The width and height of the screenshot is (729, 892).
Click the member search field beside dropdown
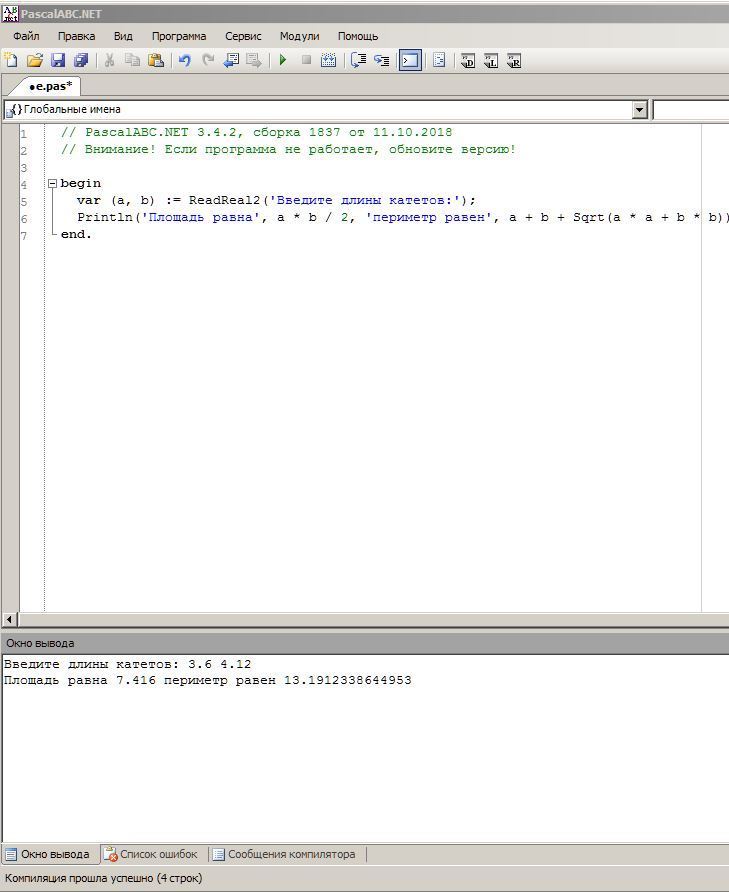tap(690, 110)
